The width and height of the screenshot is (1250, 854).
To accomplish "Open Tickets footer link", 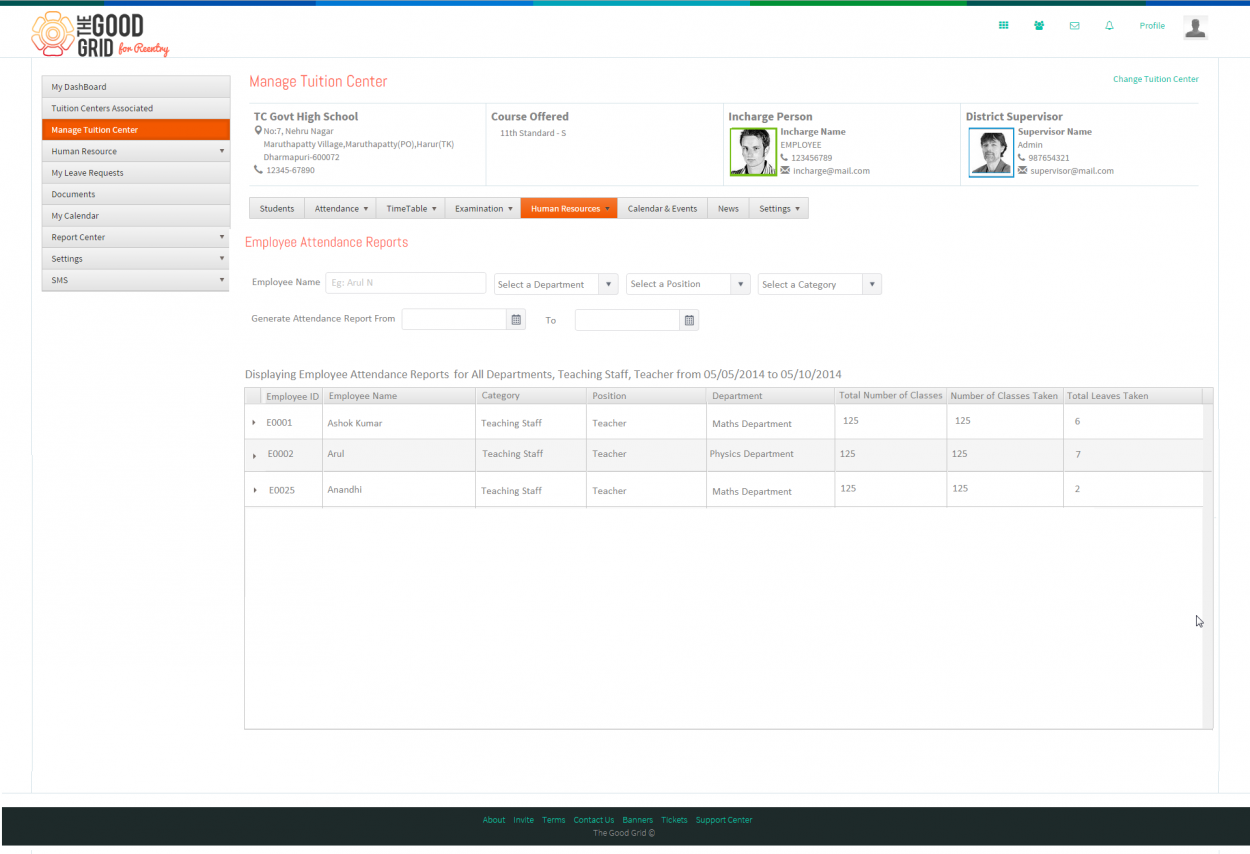I will [674, 820].
